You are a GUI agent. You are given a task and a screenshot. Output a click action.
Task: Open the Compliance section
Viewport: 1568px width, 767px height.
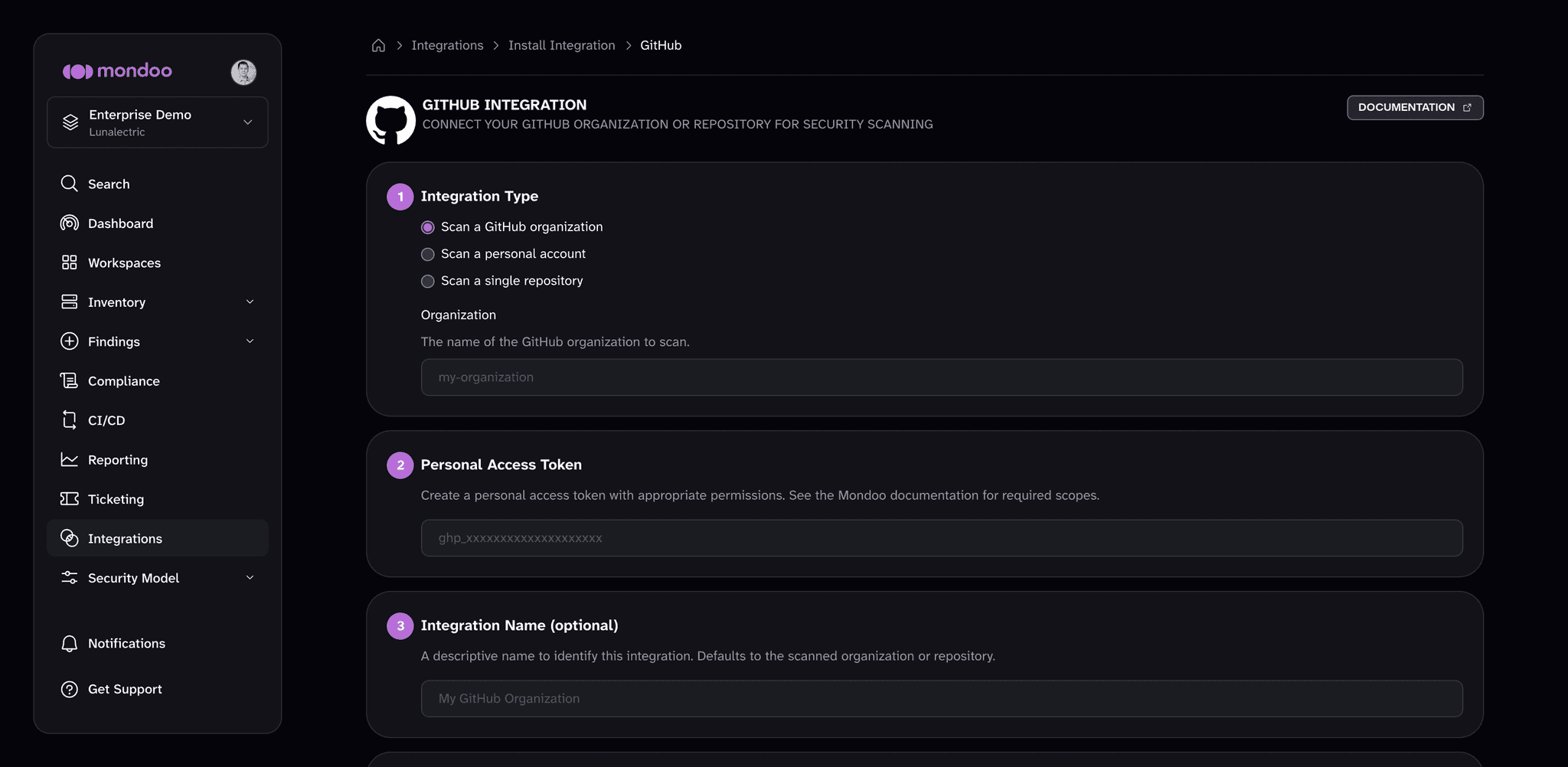158,381
